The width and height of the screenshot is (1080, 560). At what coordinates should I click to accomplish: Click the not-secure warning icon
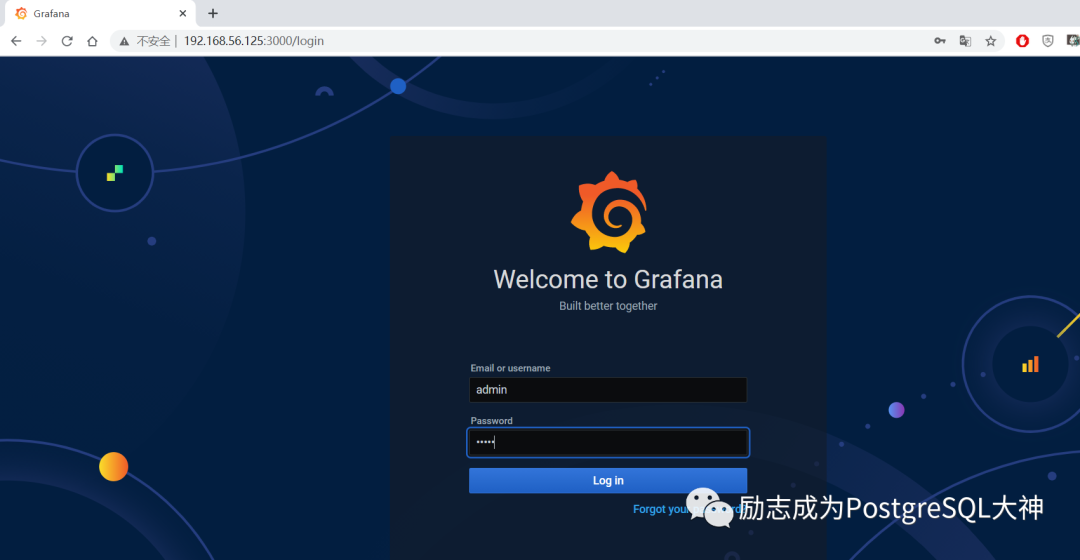click(124, 41)
